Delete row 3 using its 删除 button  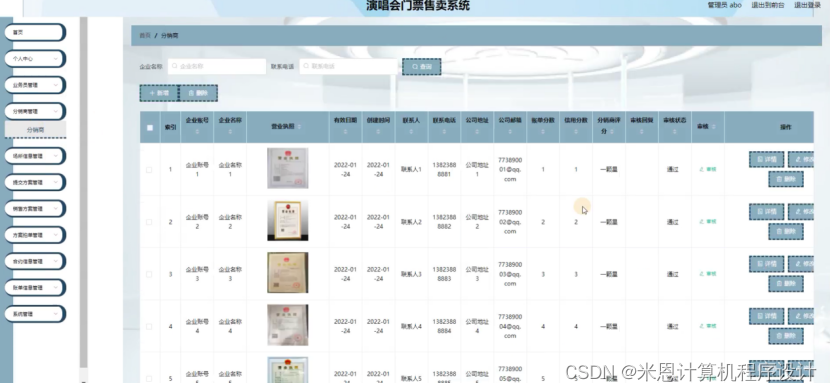pyautogui.click(x=786, y=283)
